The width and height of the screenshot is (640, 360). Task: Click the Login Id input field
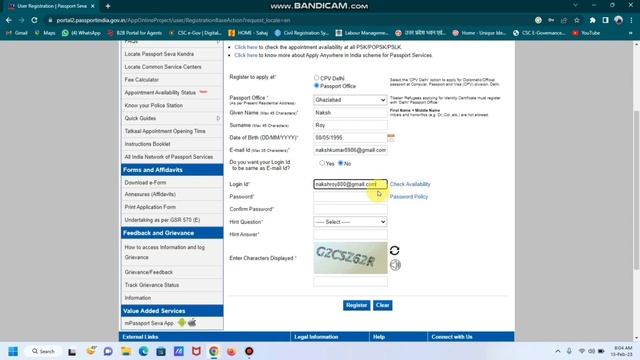click(350, 184)
